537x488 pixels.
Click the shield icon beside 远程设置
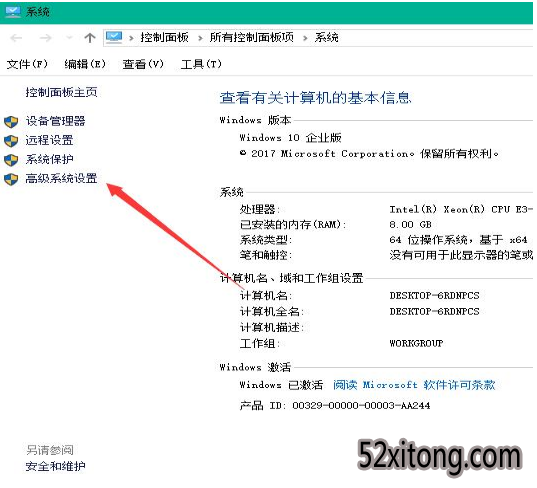(x=11, y=141)
